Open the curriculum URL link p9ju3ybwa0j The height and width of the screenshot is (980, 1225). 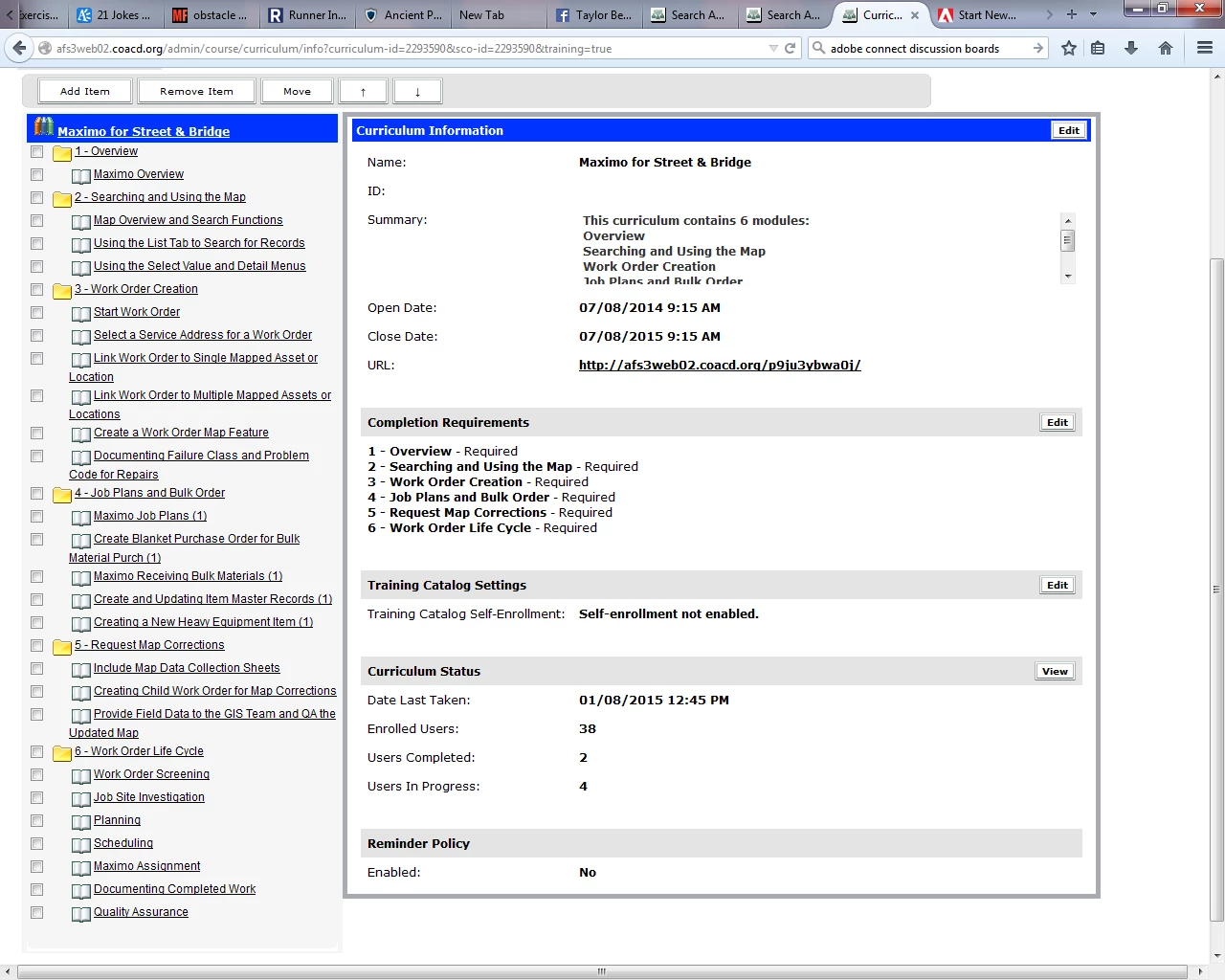(x=720, y=365)
